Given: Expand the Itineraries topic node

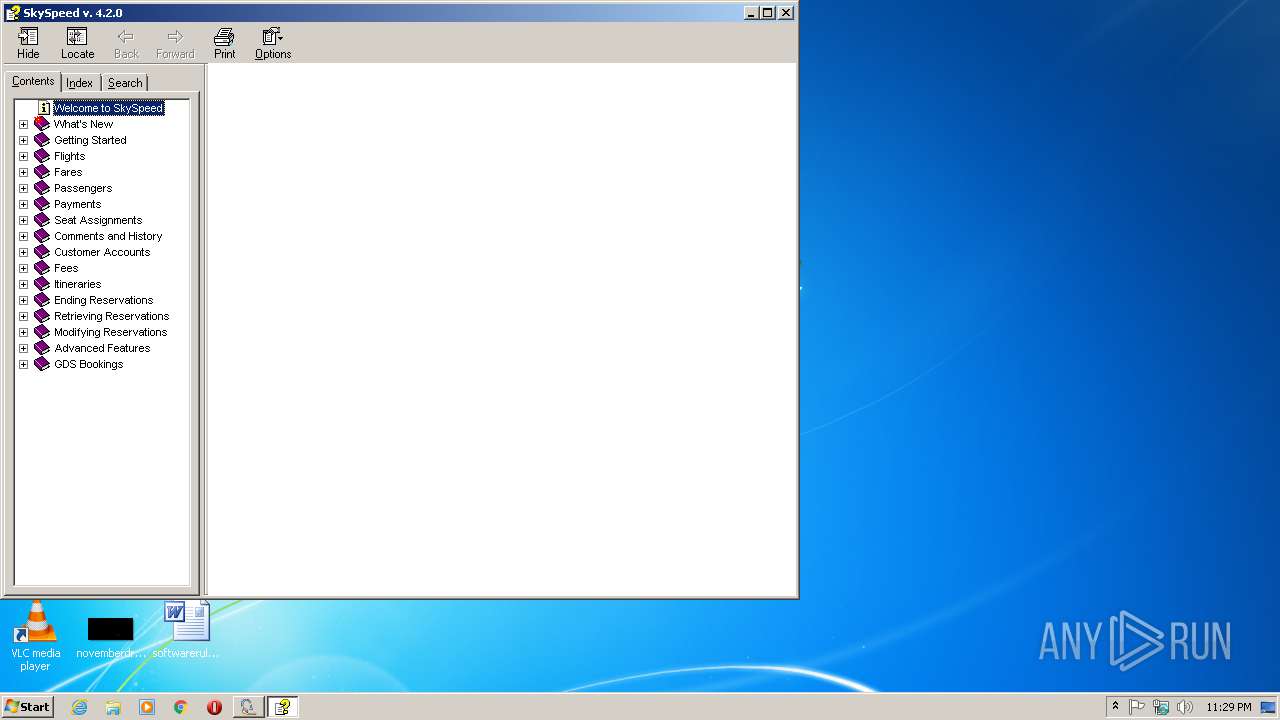Looking at the screenshot, I should [x=23, y=284].
